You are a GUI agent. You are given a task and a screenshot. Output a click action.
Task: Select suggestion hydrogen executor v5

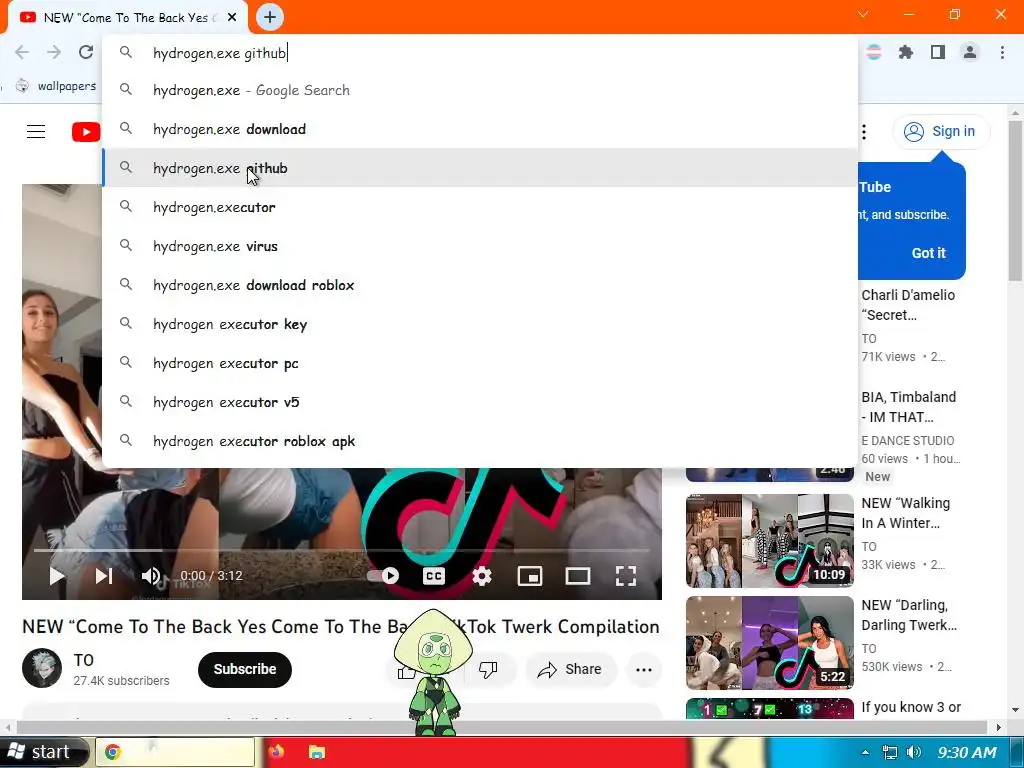pos(480,402)
